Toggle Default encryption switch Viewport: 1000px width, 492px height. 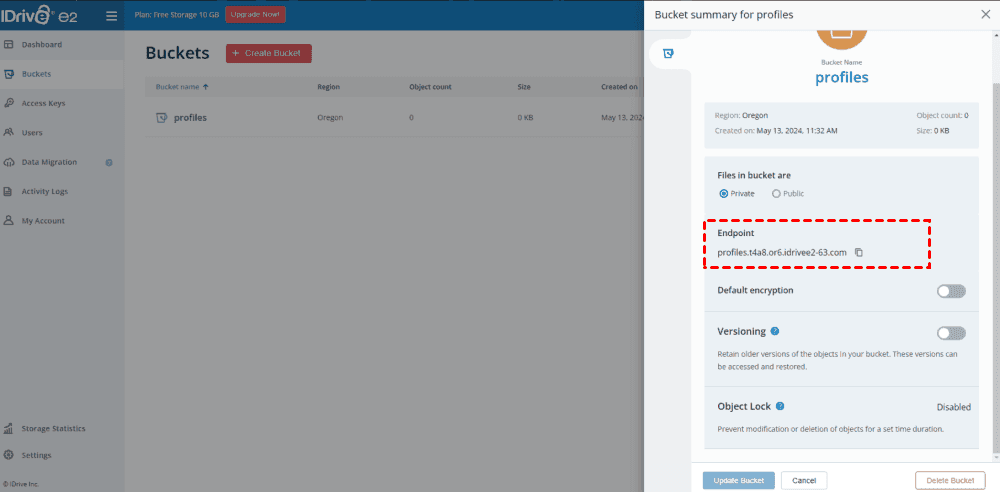(x=951, y=291)
